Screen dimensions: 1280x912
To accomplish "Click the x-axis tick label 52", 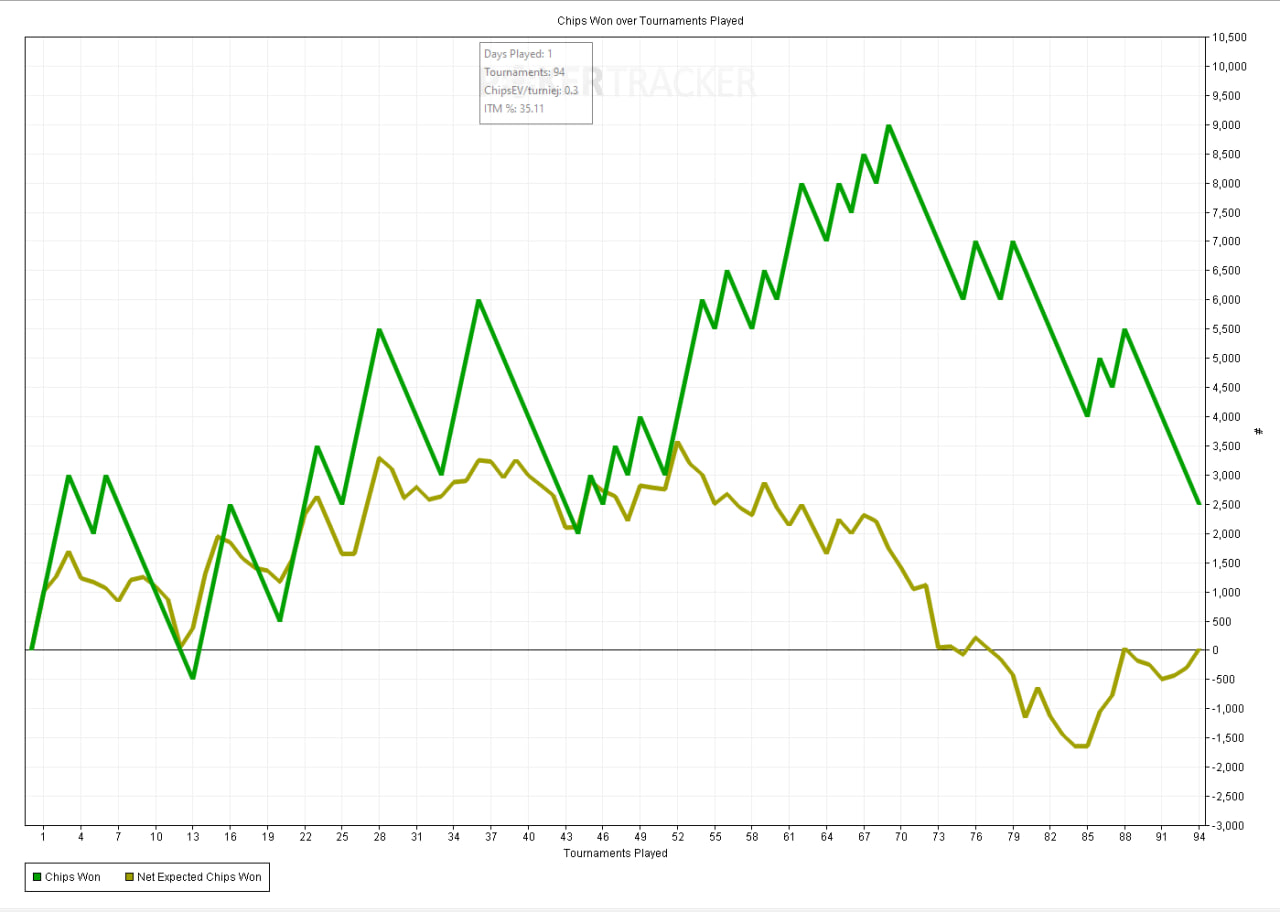I will pyautogui.click(x=677, y=837).
